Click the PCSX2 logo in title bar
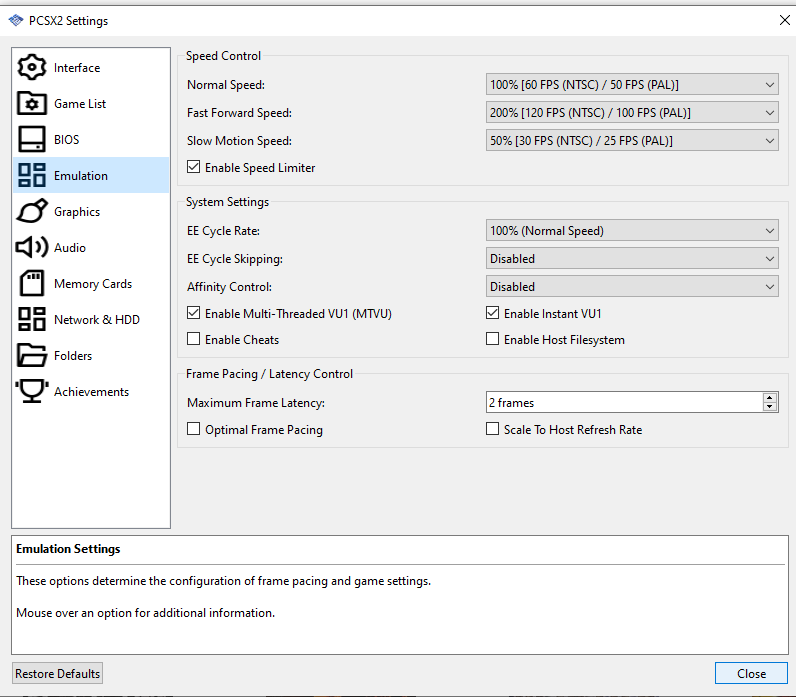The width and height of the screenshot is (796, 697). point(16,20)
